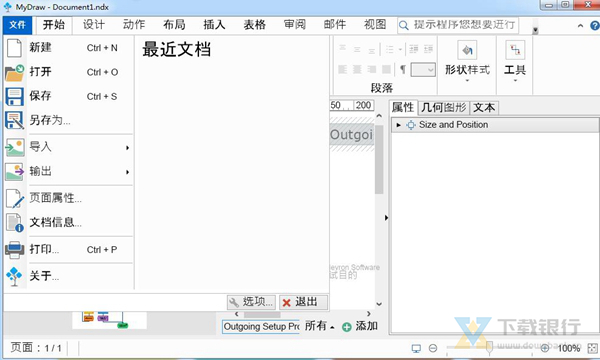Click the page thumbnail preview
The width and height of the screenshot is (600, 360).
click(x=109, y=321)
